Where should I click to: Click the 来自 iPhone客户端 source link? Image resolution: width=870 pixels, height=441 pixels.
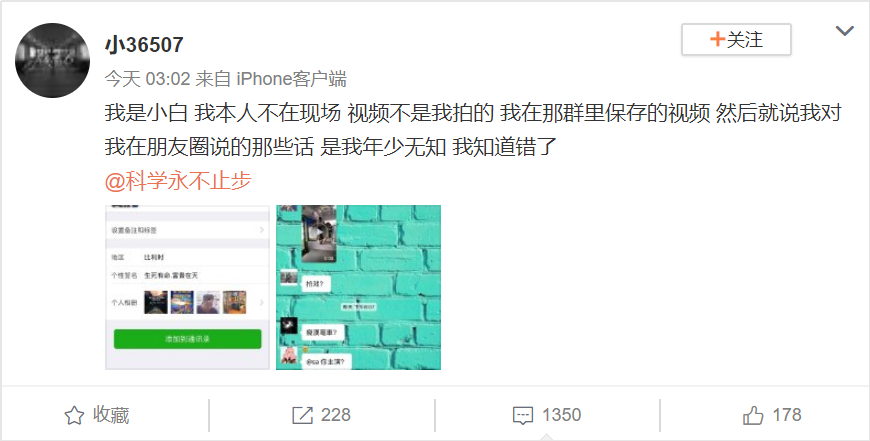(271, 79)
